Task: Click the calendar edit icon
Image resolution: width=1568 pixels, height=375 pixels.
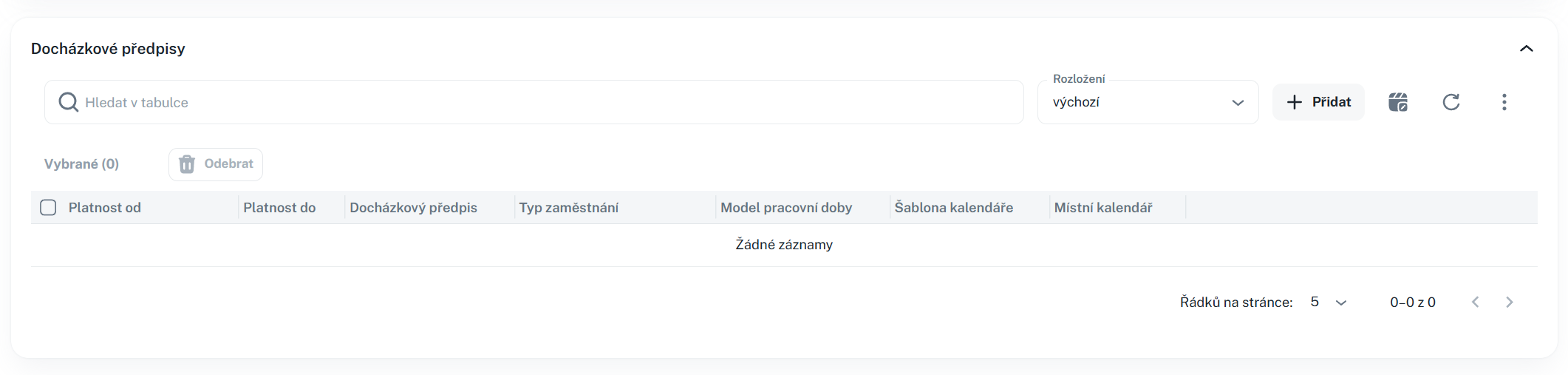Action: (x=1397, y=102)
